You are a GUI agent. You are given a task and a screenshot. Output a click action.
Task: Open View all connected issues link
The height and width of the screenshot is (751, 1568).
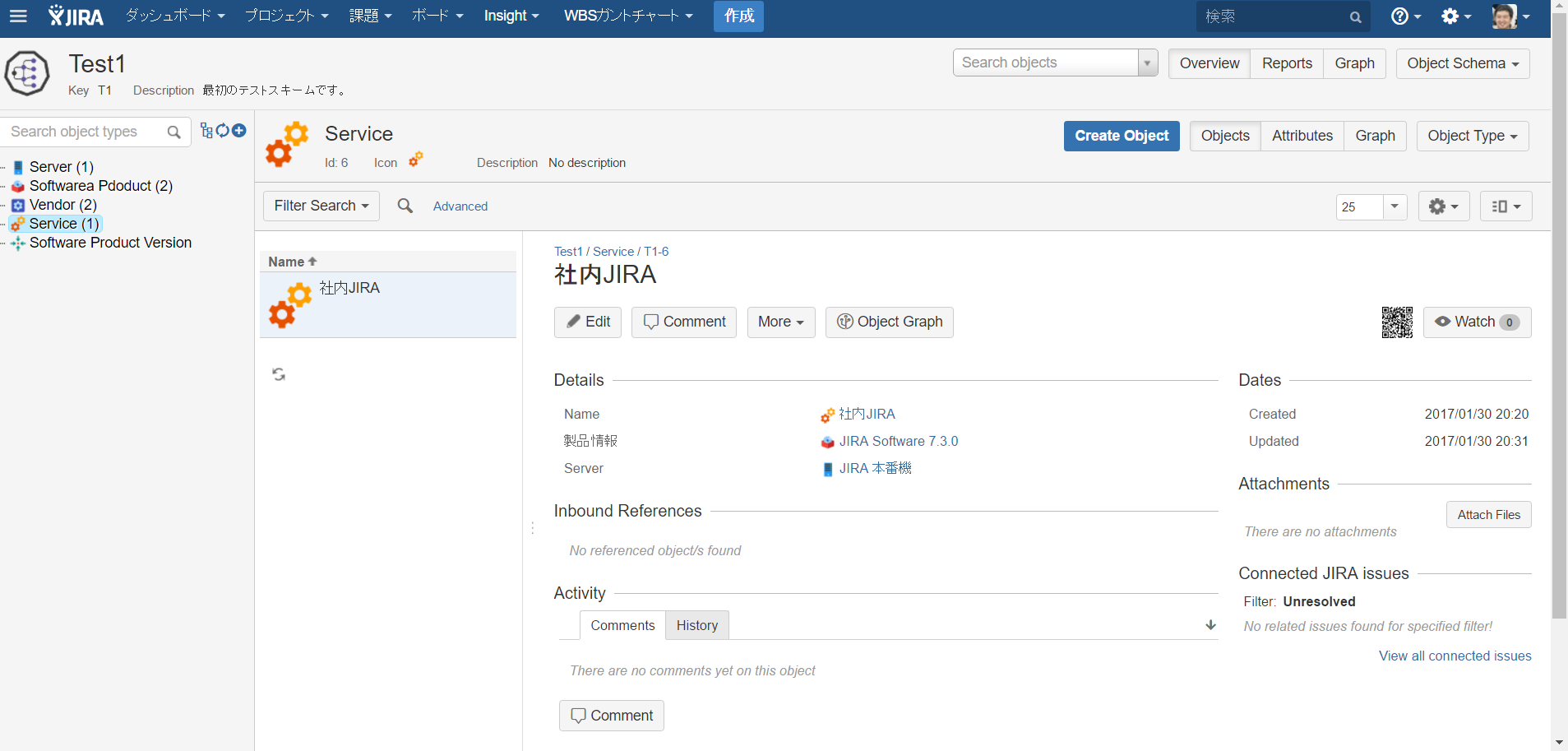[1455, 656]
